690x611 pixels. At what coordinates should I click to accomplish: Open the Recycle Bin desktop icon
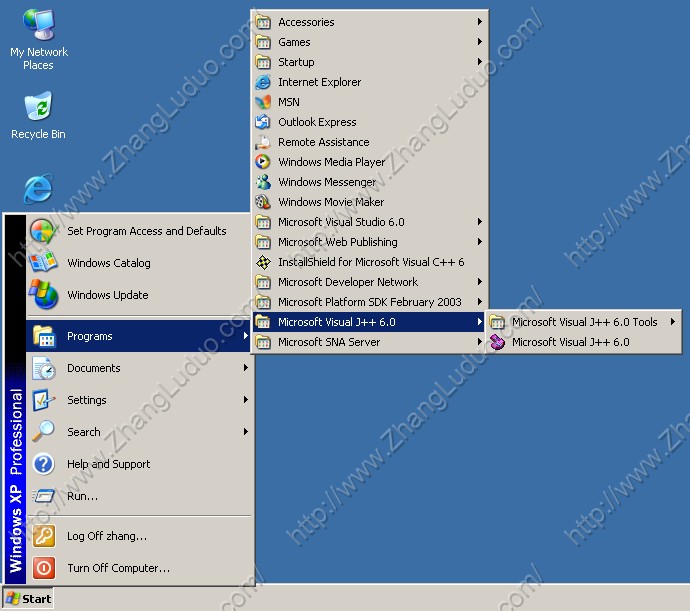tap(38, 115)
